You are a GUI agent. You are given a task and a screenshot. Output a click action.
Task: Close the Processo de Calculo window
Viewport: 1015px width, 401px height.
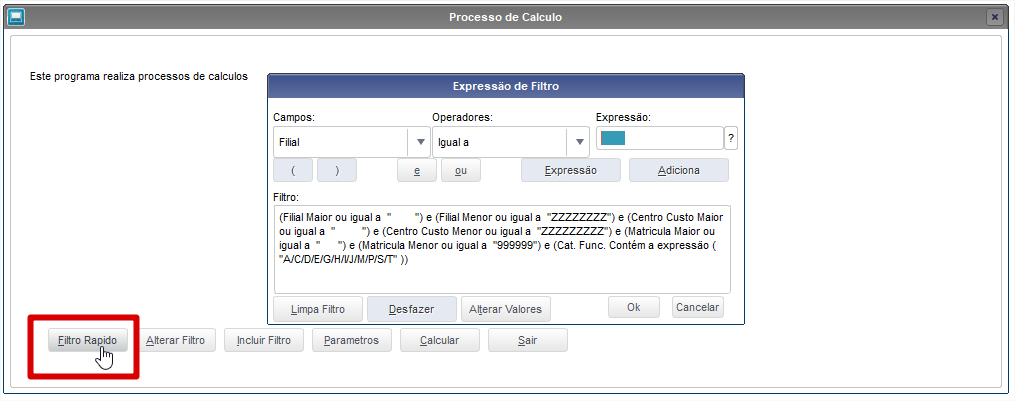(x=995, y=17)
